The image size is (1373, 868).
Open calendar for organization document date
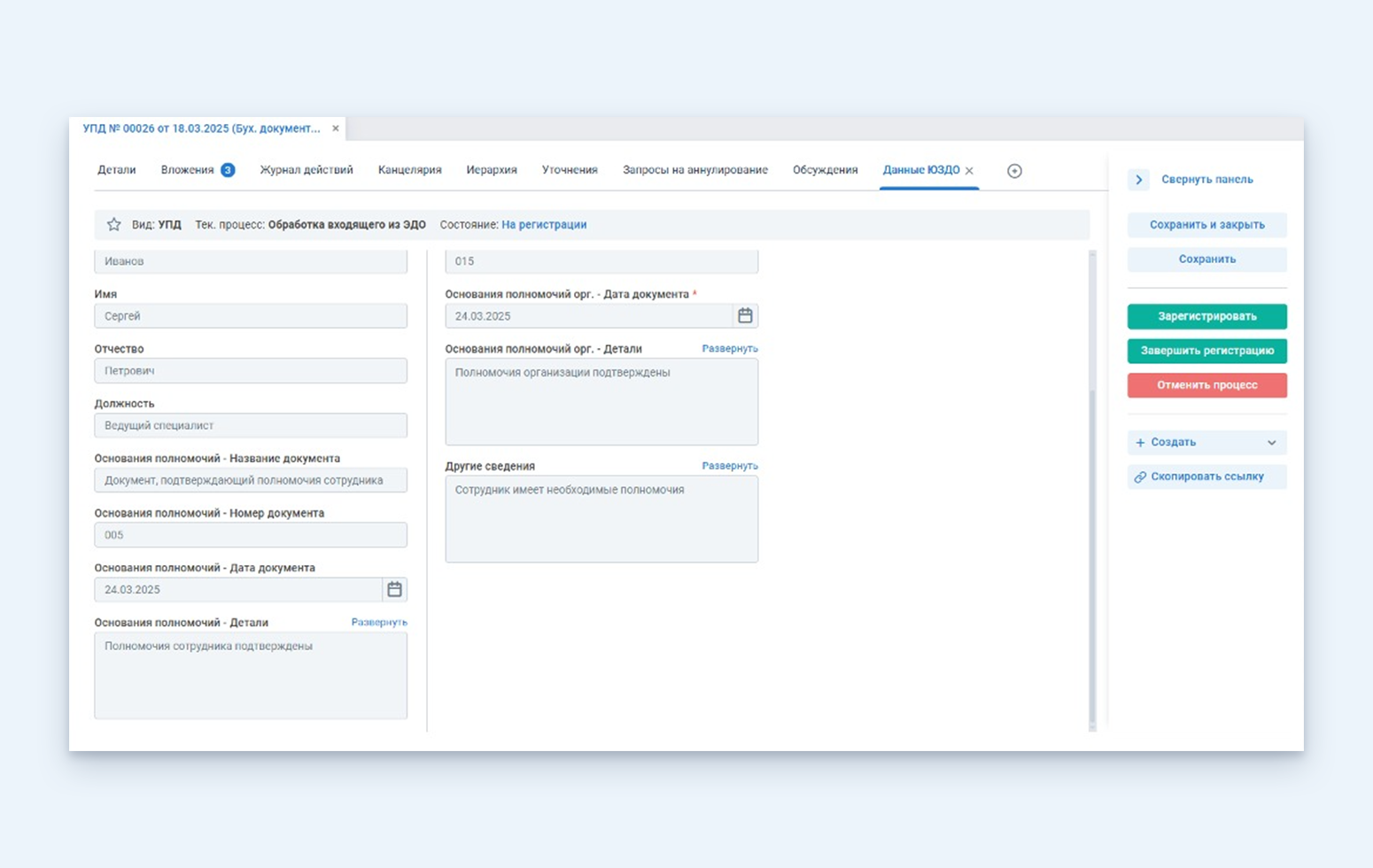[x=745, y=316]
